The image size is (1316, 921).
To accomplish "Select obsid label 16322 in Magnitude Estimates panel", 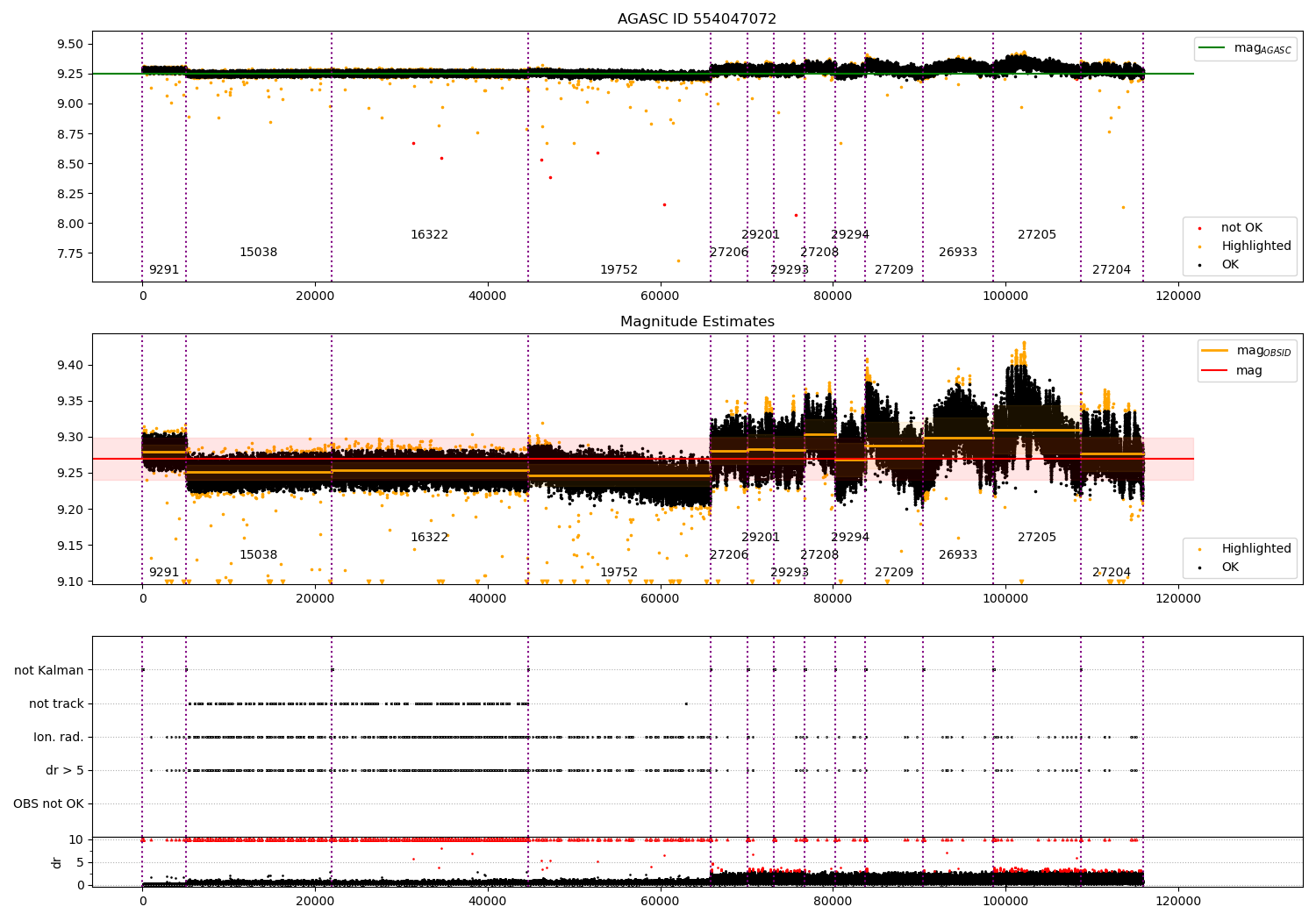I will point(429,538).
